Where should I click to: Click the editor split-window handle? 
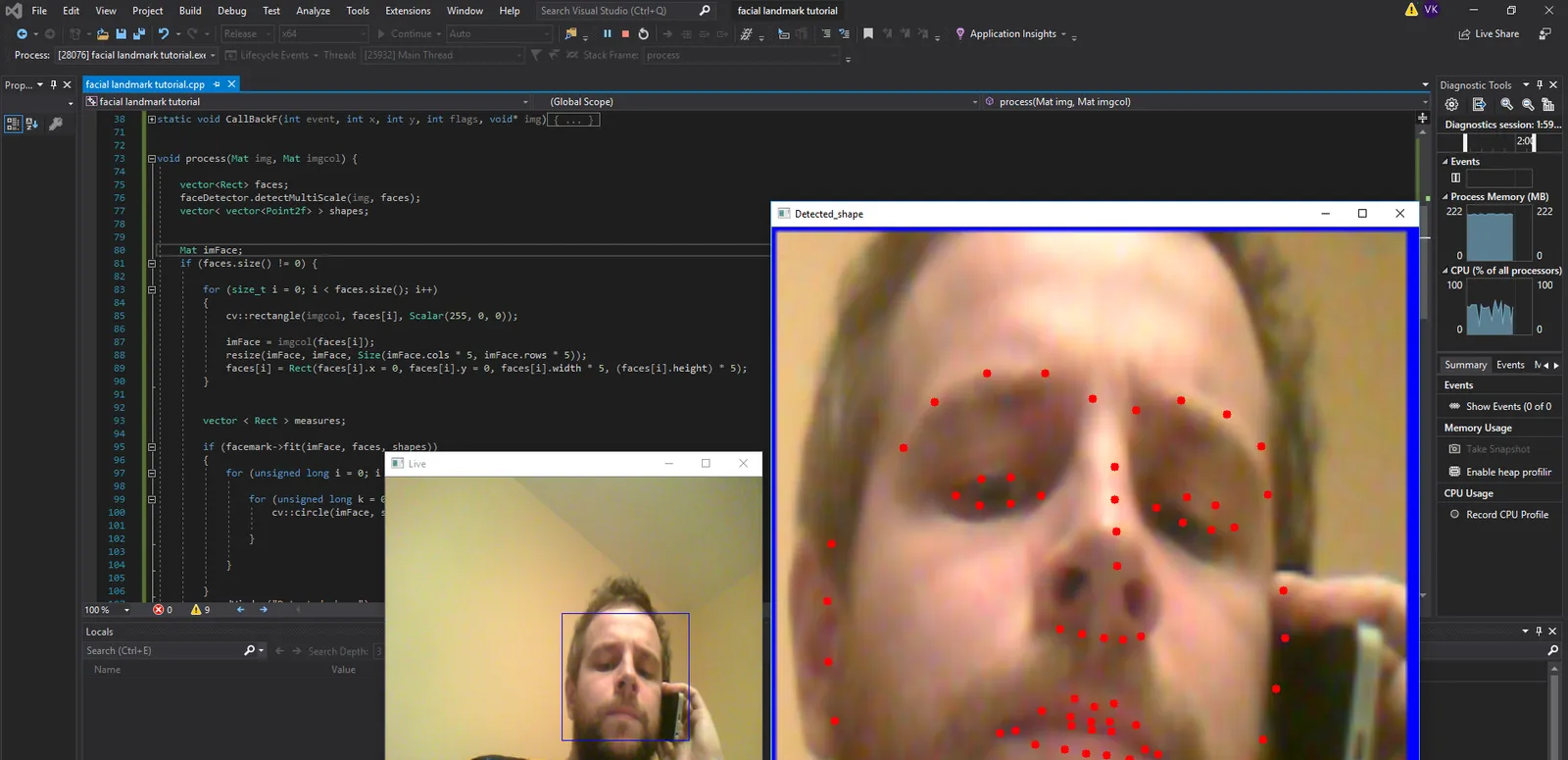click(x=1423, y=117)
